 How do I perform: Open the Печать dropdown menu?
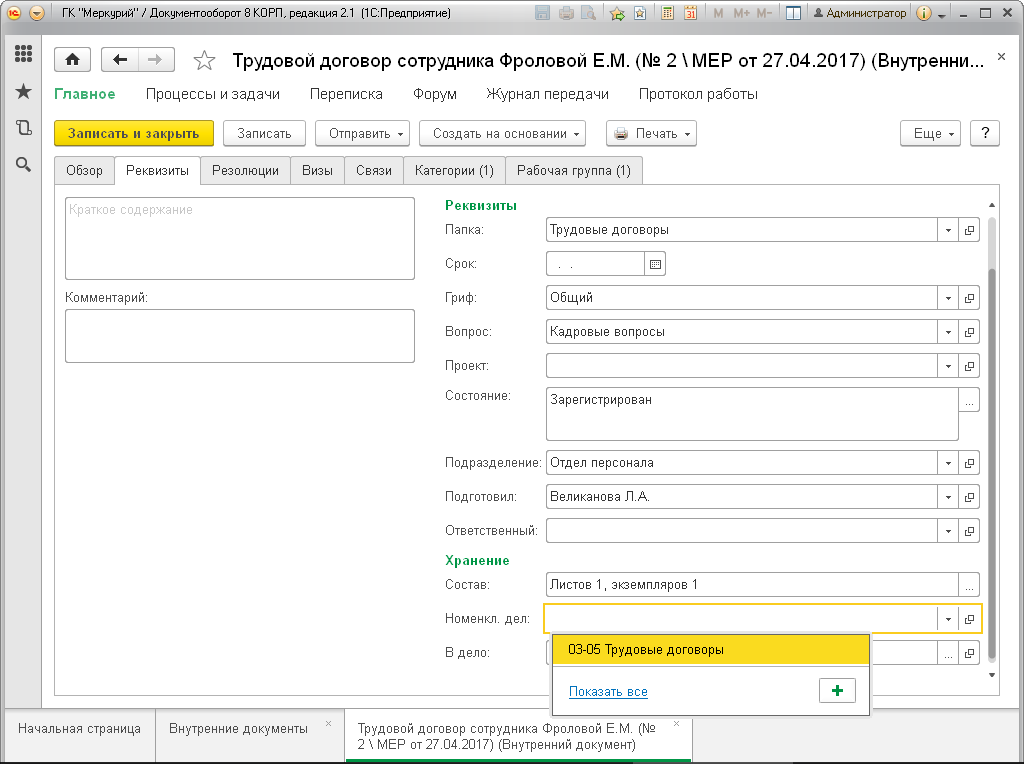[652, 133]
